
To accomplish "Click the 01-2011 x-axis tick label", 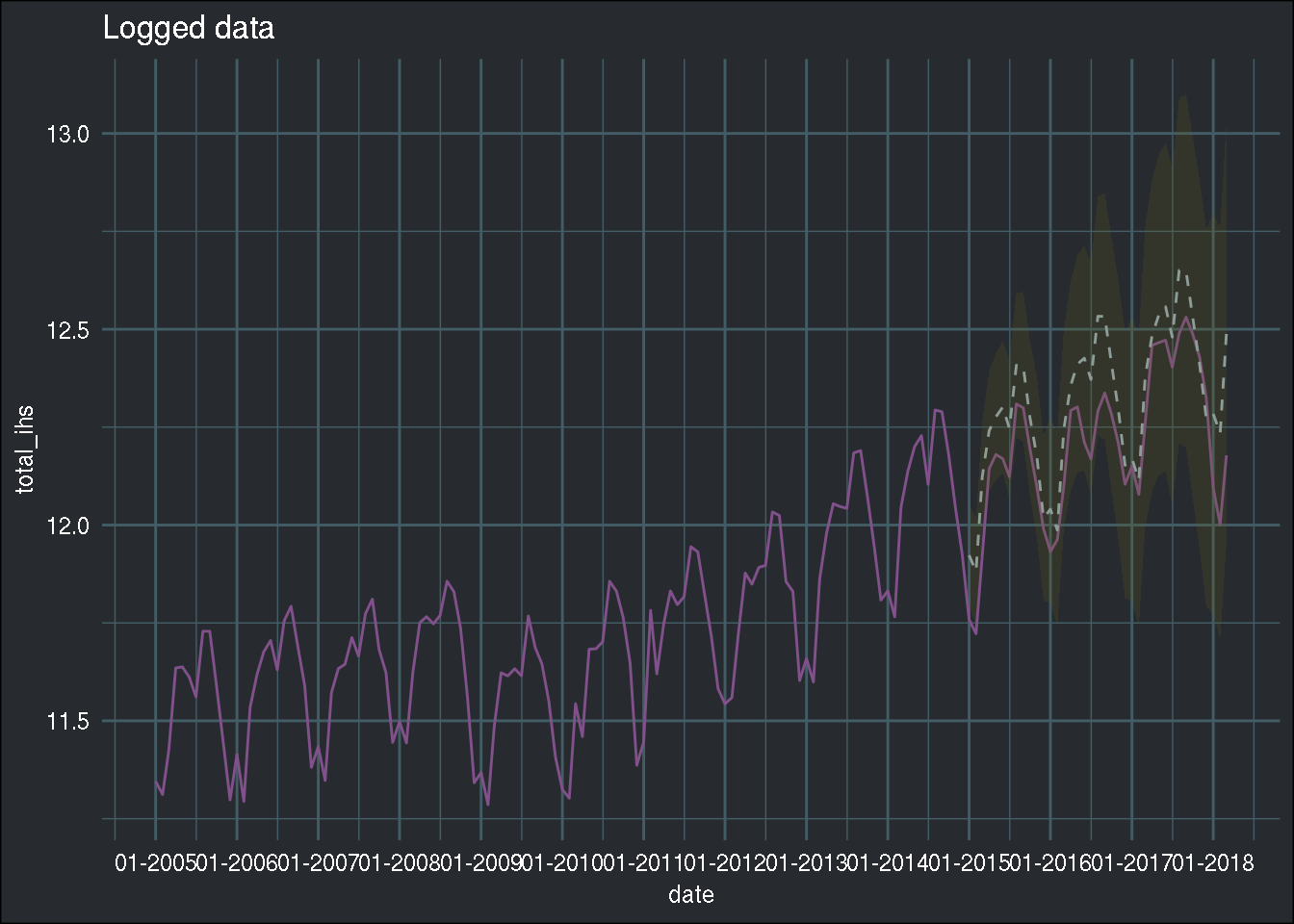I will click(643, 863).
